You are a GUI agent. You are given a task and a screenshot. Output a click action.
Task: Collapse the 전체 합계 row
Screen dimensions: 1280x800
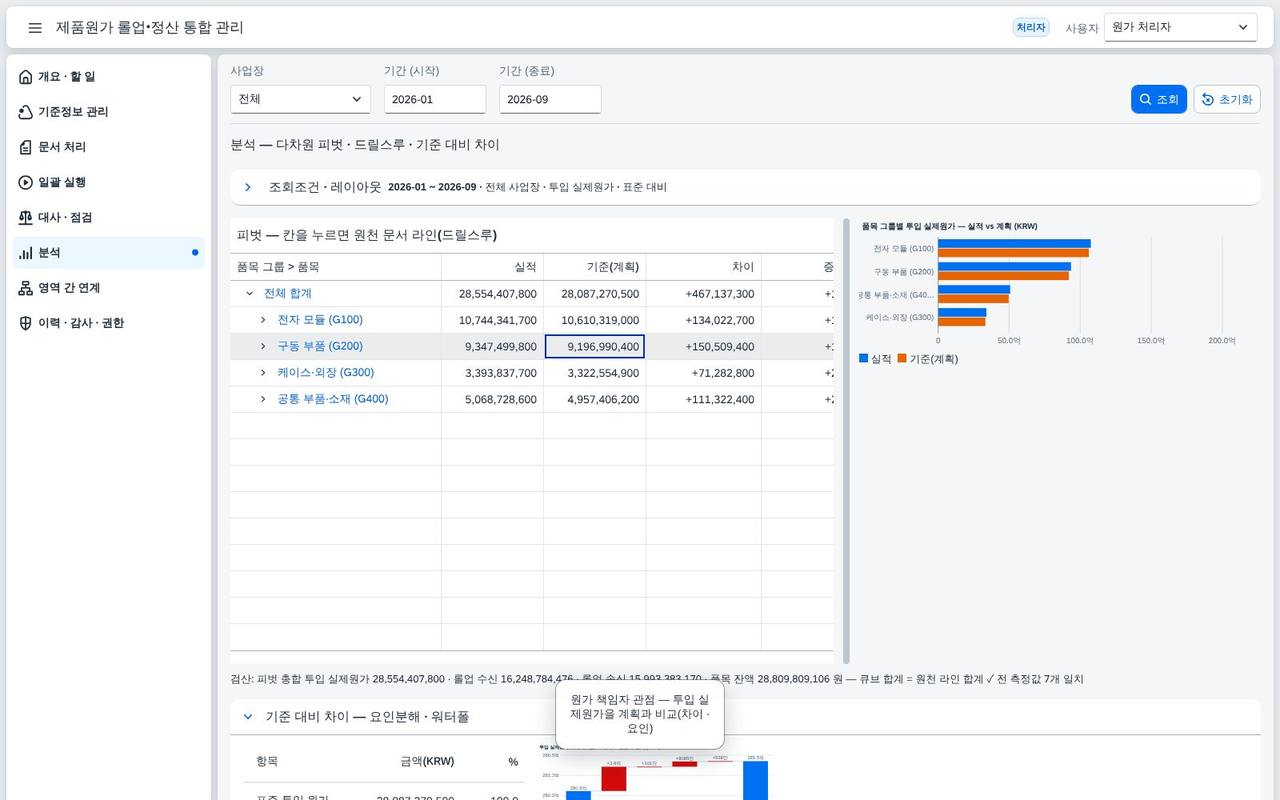click(250, 294)
